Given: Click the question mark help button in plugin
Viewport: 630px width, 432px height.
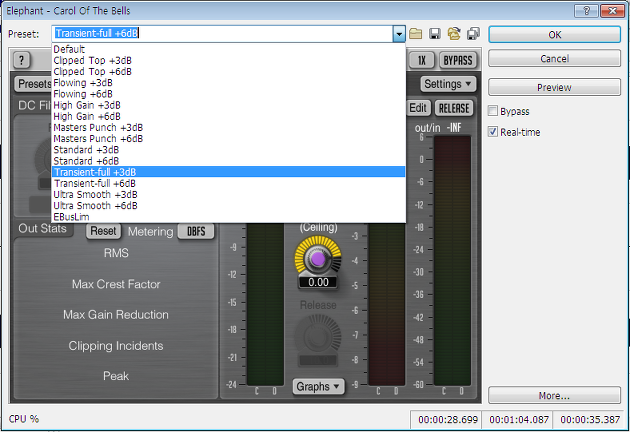Looking at the screenshot, I should (22, 61).
